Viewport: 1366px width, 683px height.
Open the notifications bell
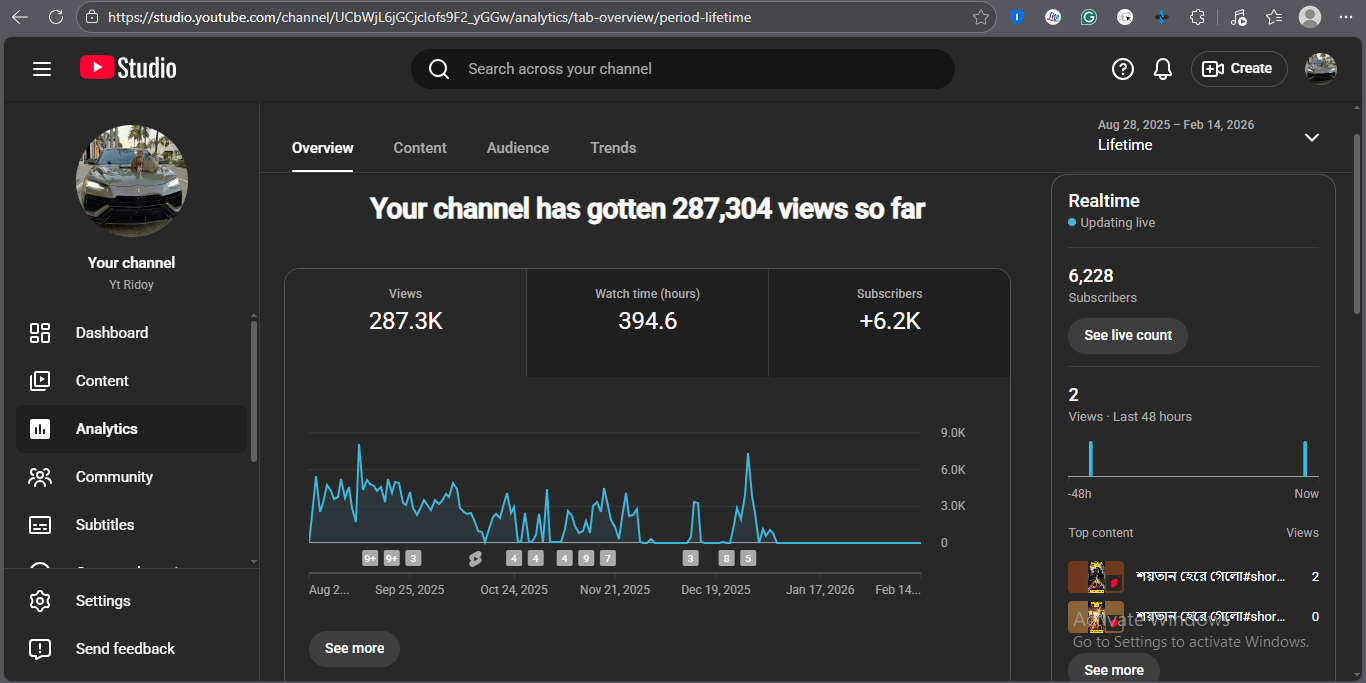coord(1162,69)
